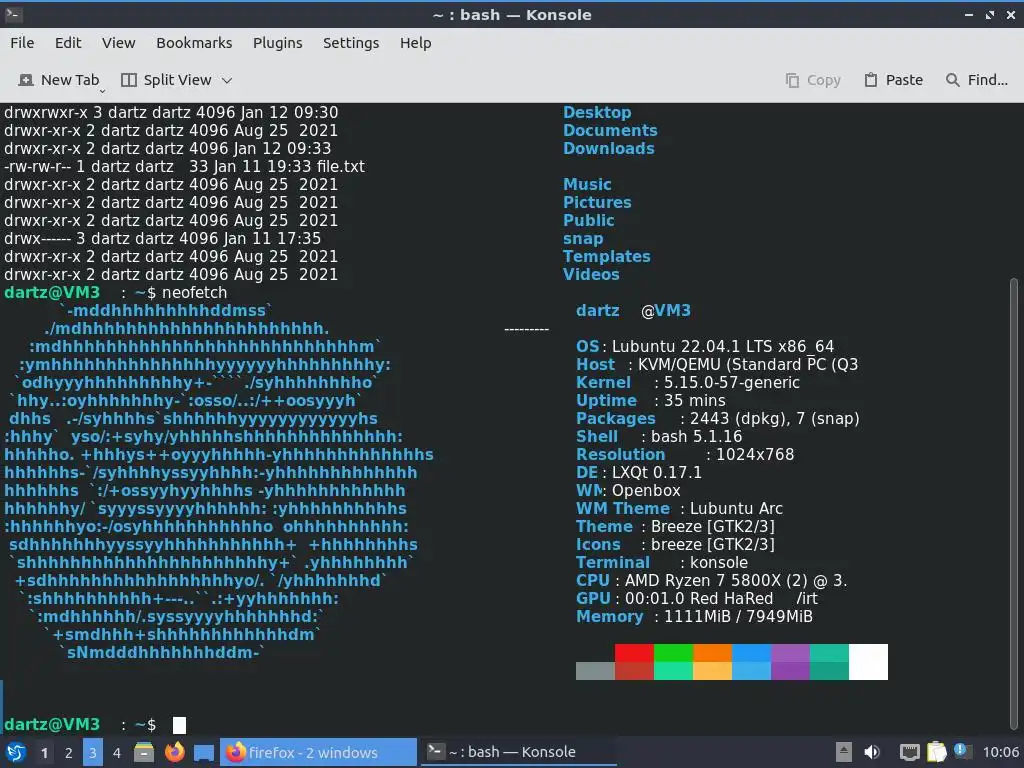This screenshot has width=1024, height=768.
Task: Open the File menu
Action: click(22, 43)
